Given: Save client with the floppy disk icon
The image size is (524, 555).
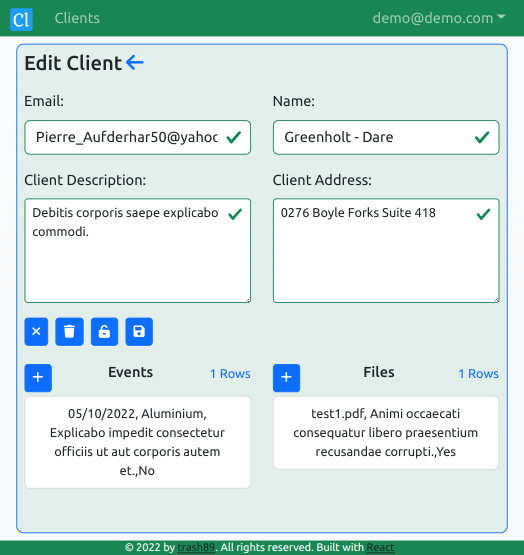Looking at the screenshot, I should pyautogui.click(x=139, y=332).
